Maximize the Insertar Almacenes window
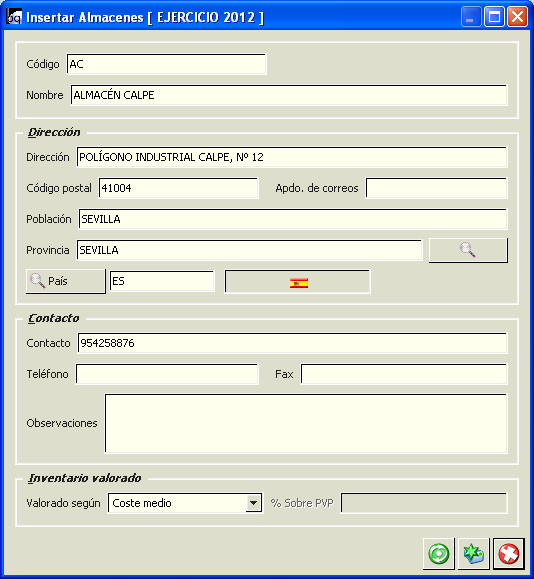 [x=494, y=17]
